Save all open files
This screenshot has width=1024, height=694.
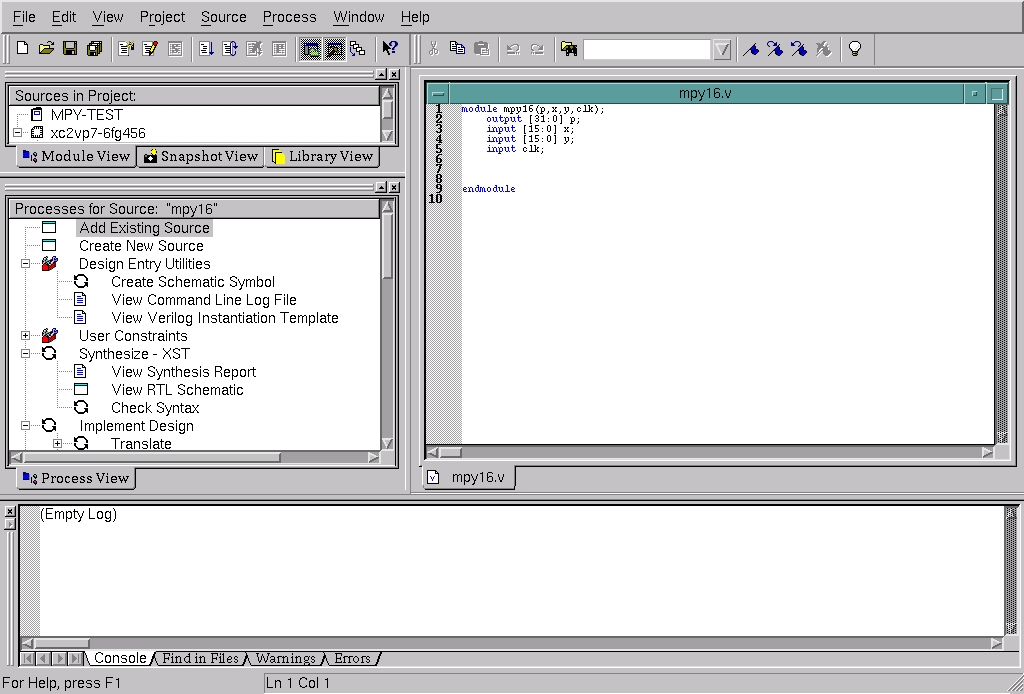(x=94, y=47)
